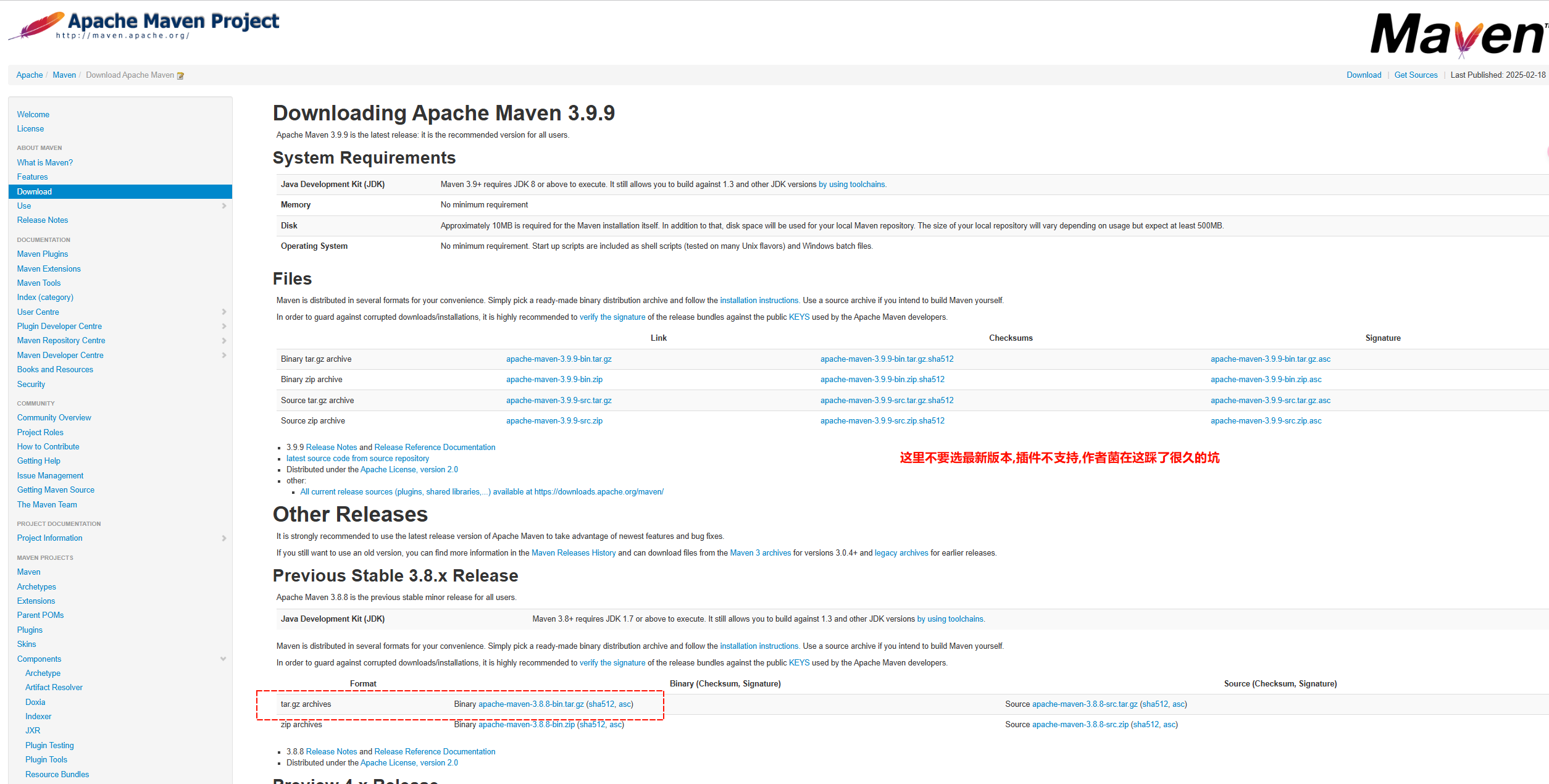The height and width of the screenshot is (784, 1549).
Task: Open Maven Plugins in the sidebar
Action: [43, 254]
